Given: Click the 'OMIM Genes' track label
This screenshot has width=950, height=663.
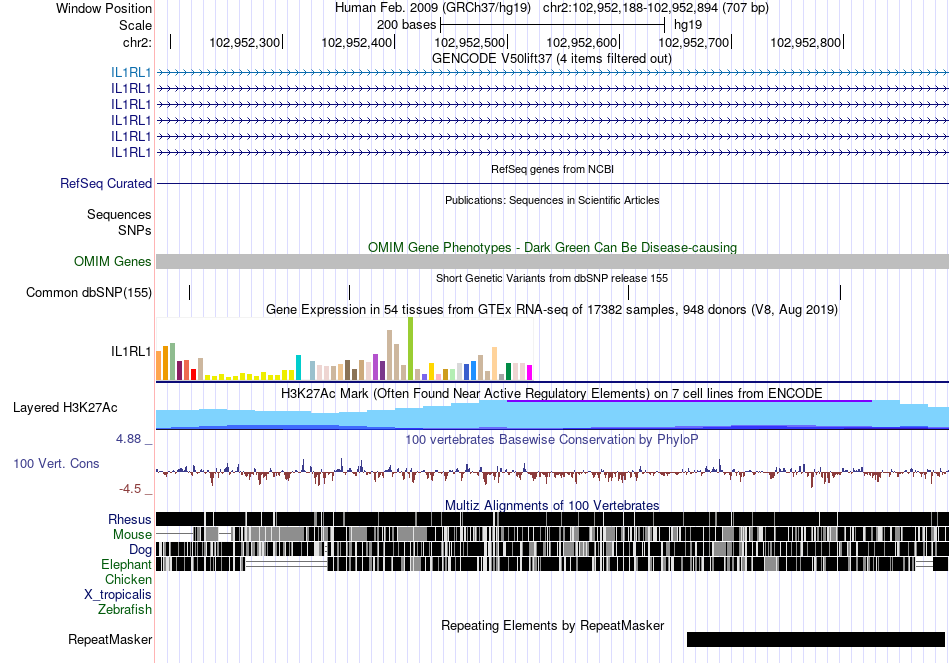Looking at the screenshot, I should [x=112, y=262].
